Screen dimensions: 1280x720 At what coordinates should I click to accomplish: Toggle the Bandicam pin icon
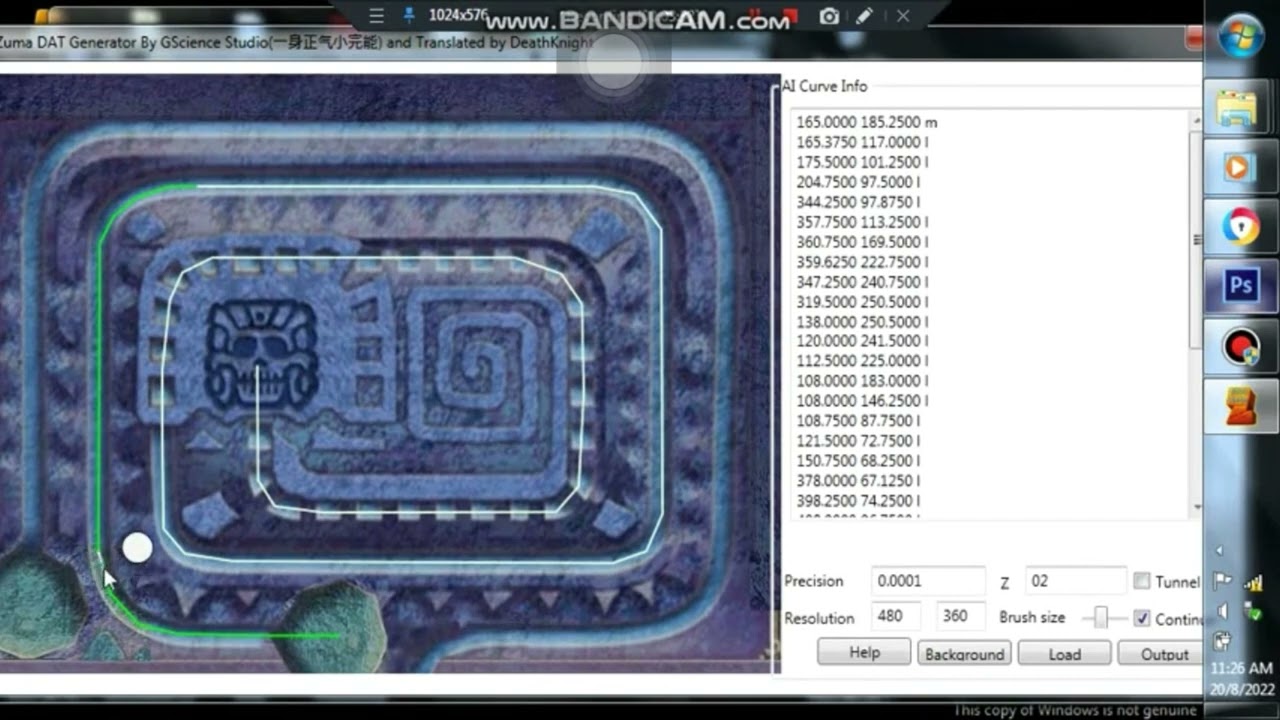tap(408, 16)
